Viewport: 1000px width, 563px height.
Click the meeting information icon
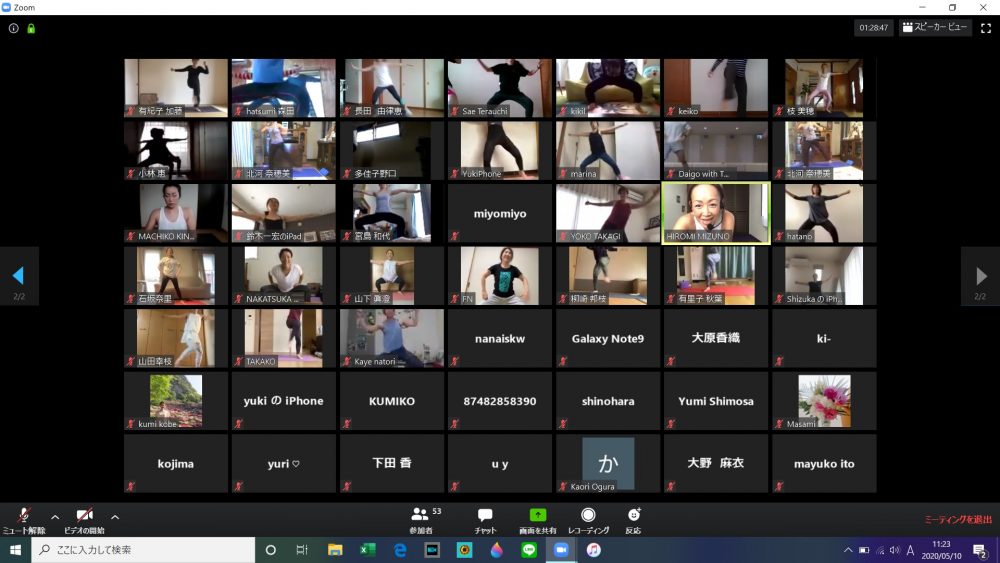[14, 28]
